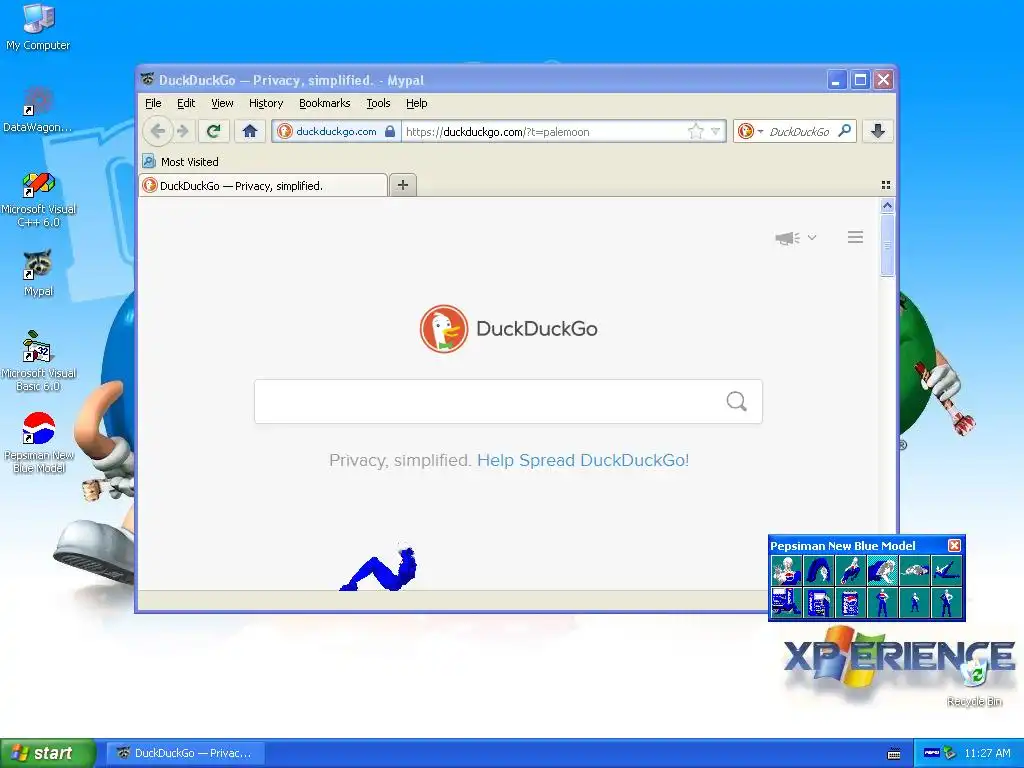Open the Help menu

417,103
